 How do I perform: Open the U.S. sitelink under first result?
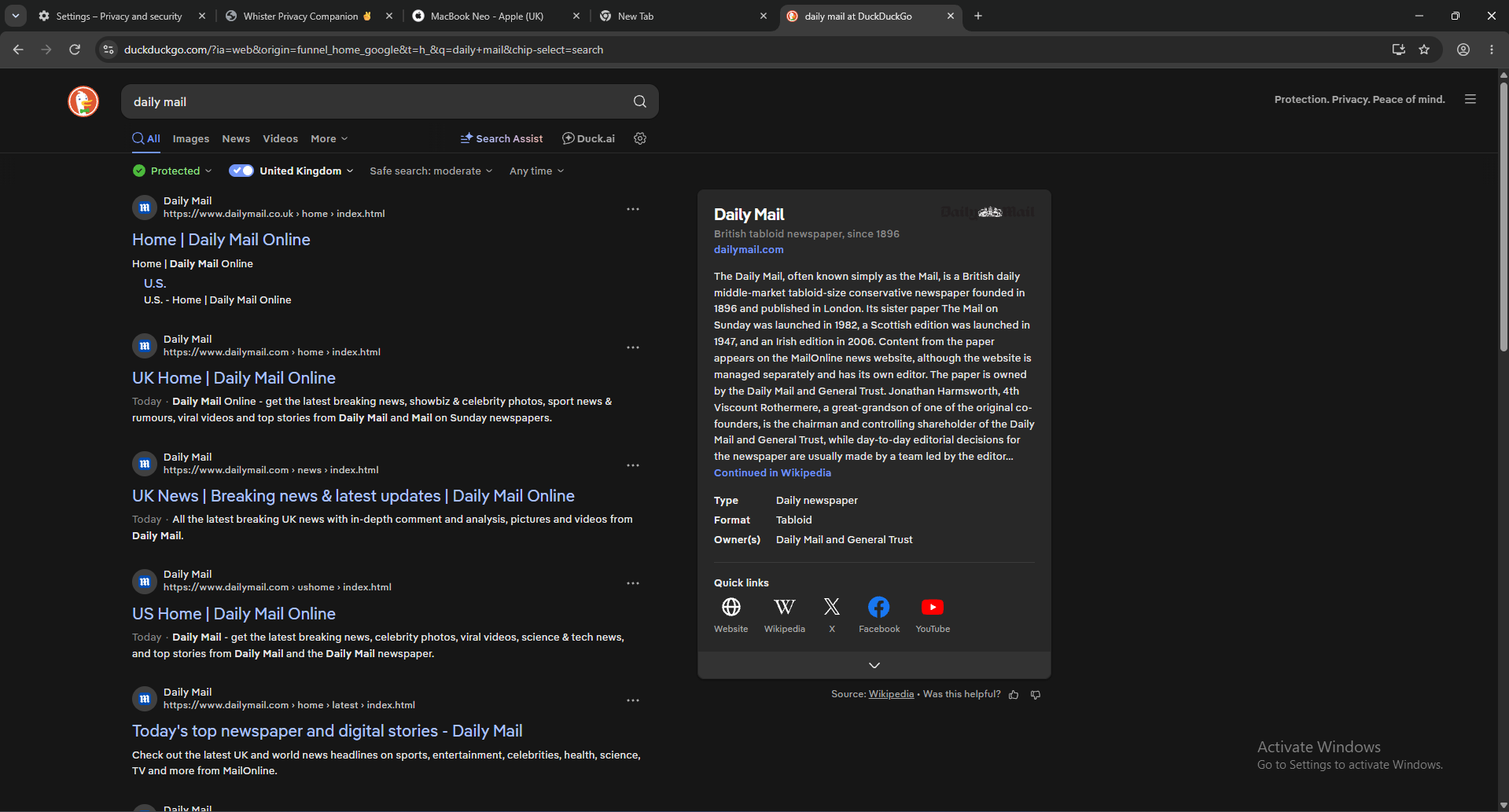tap(155, 284)
